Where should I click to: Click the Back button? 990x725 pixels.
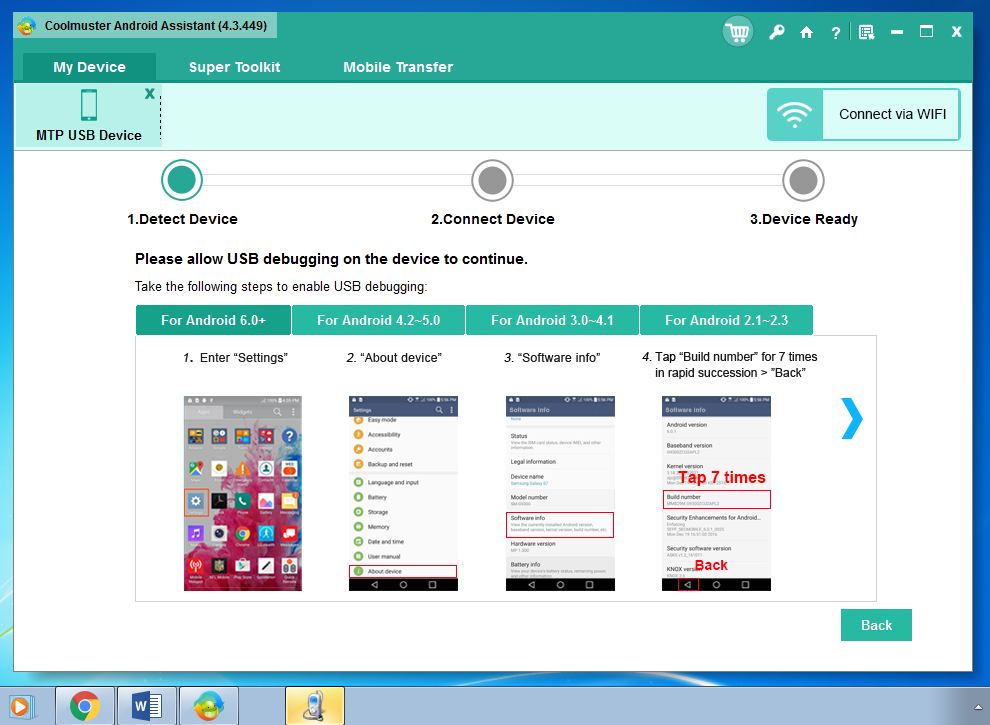click(x=876, y=625)
